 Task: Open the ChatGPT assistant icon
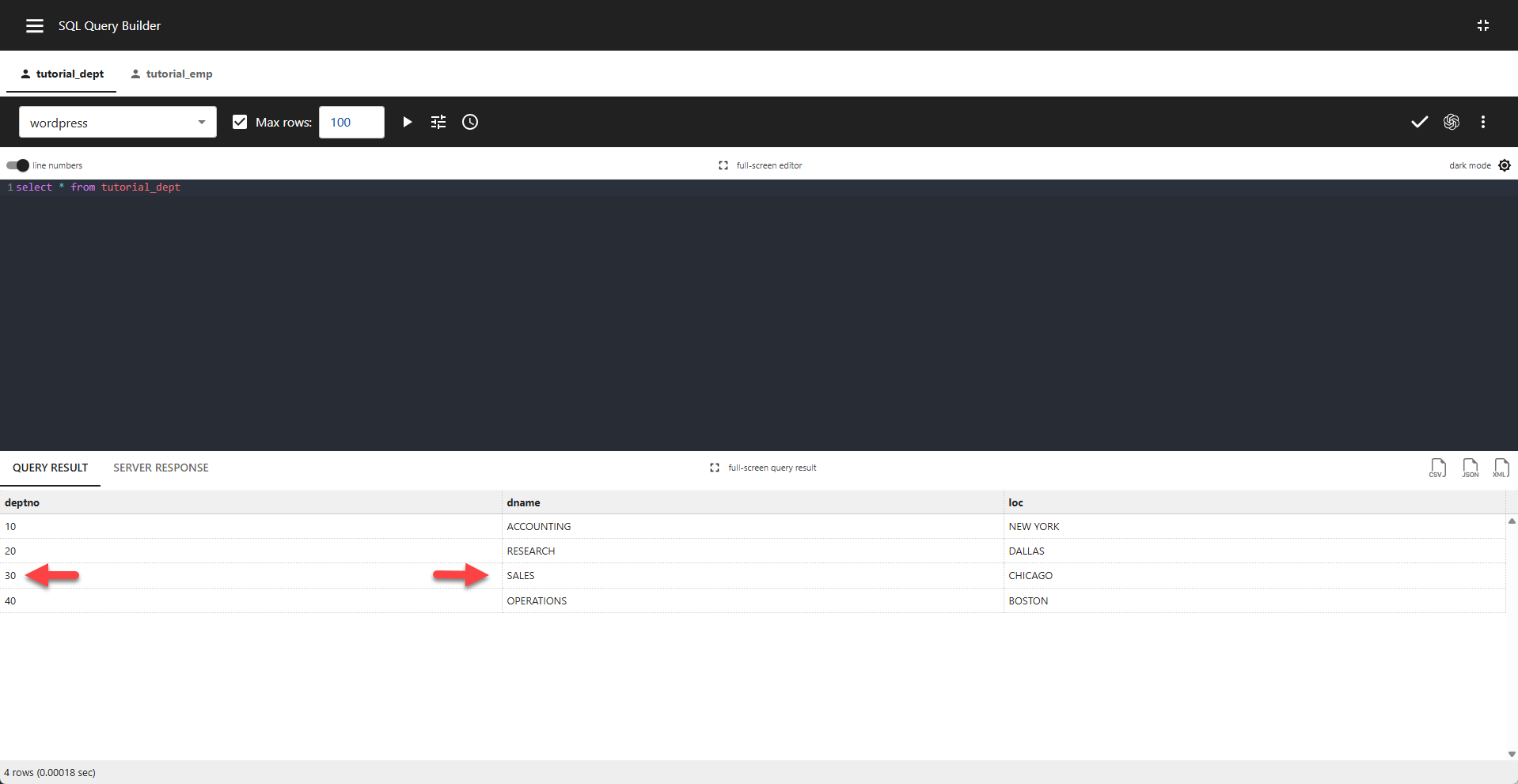[x=1452, y=122]
